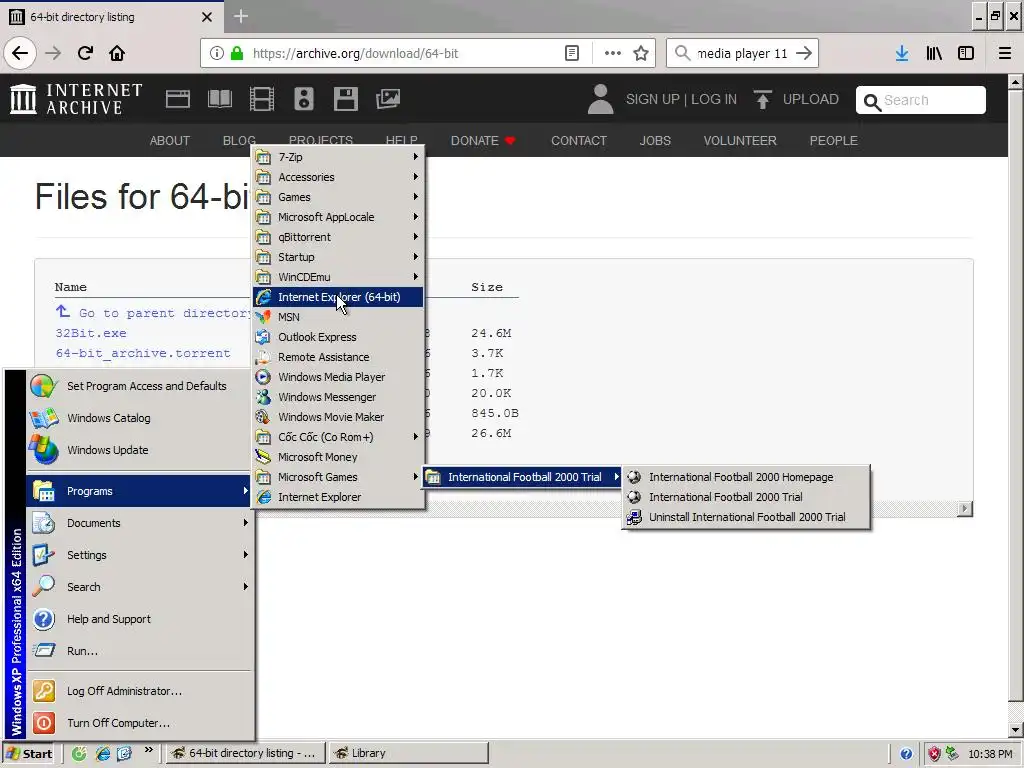Image resolution: width=1024 pixels, height=768 pixels.
Task: Follow Go to parent directory link
Action: pyautogui.click(x=155, y=313)
